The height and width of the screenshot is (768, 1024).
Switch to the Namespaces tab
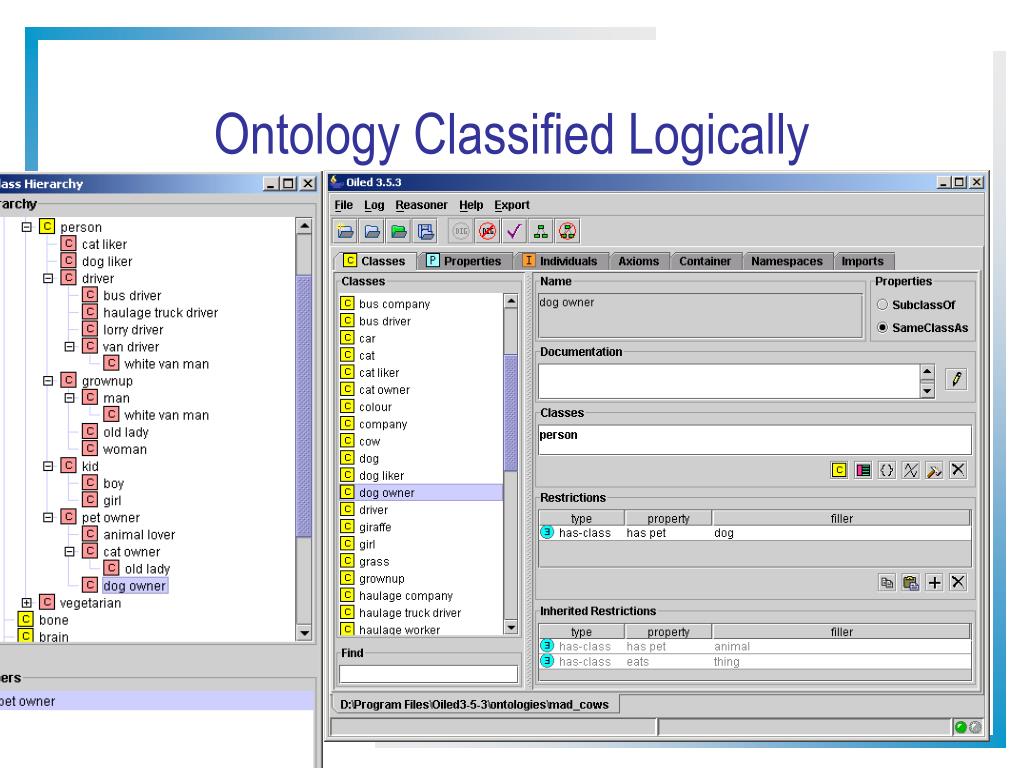click(x=787, y=261)
